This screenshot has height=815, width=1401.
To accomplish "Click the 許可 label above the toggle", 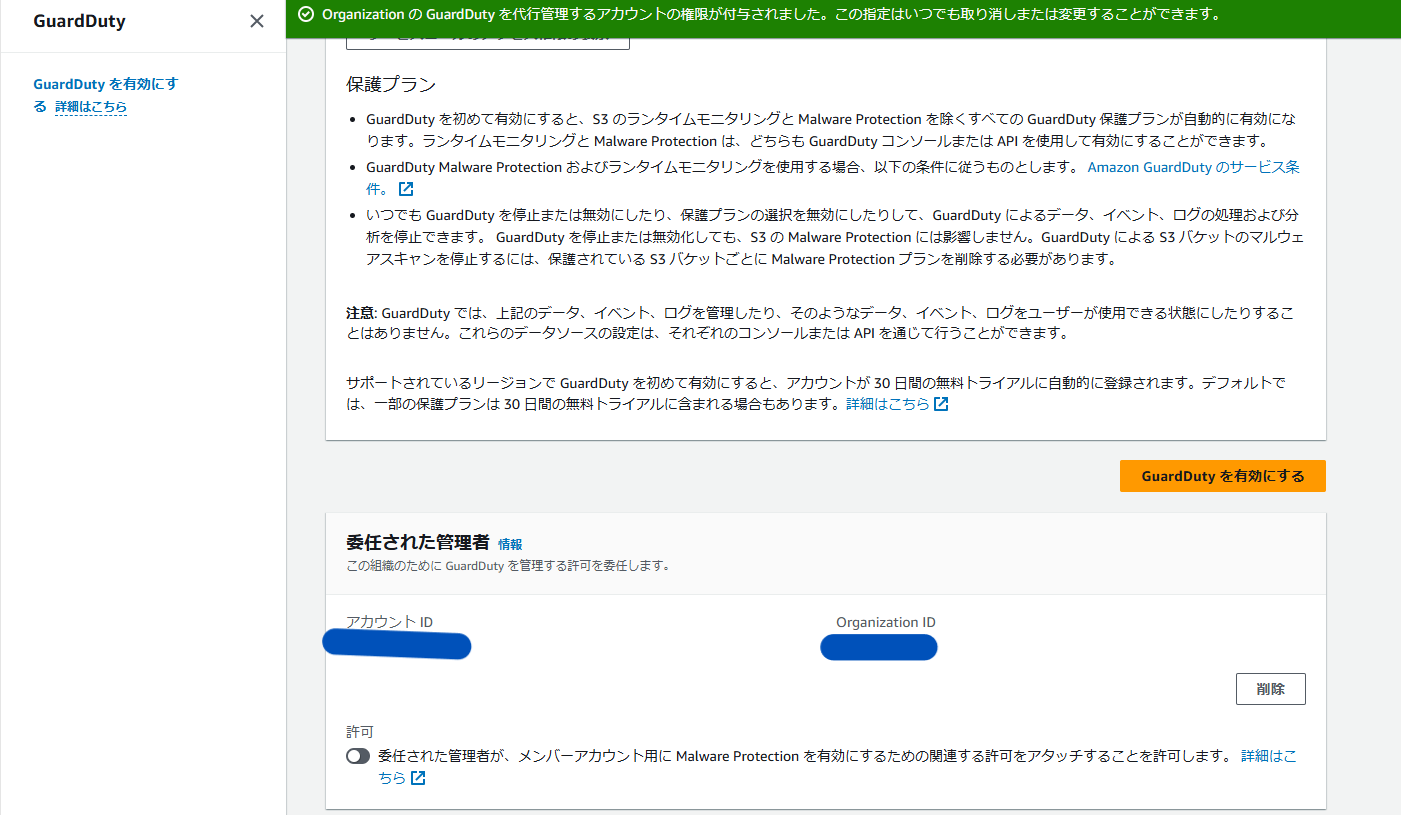I will [x=359, y=731].
